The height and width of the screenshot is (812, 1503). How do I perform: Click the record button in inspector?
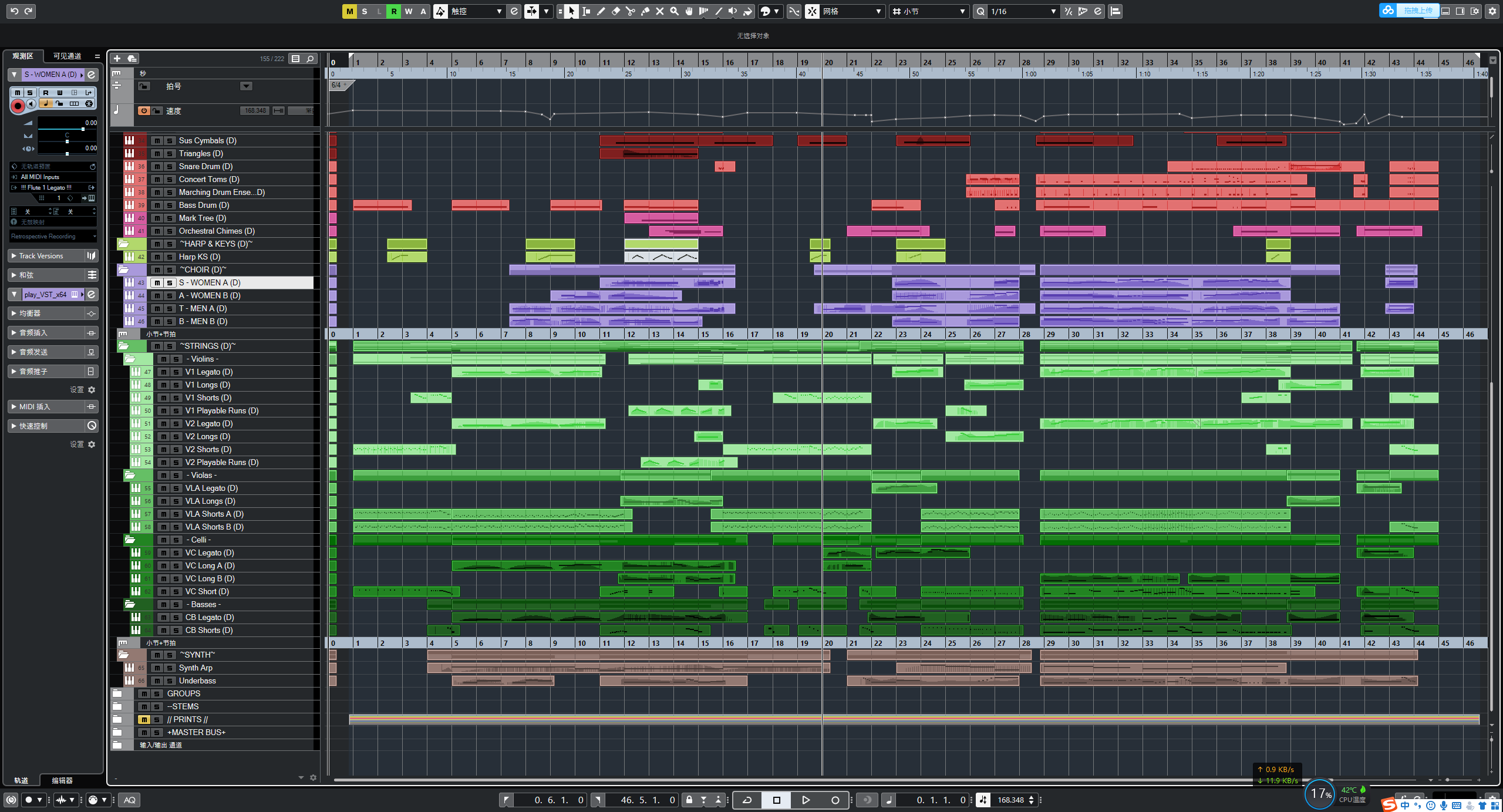[18, 106]
